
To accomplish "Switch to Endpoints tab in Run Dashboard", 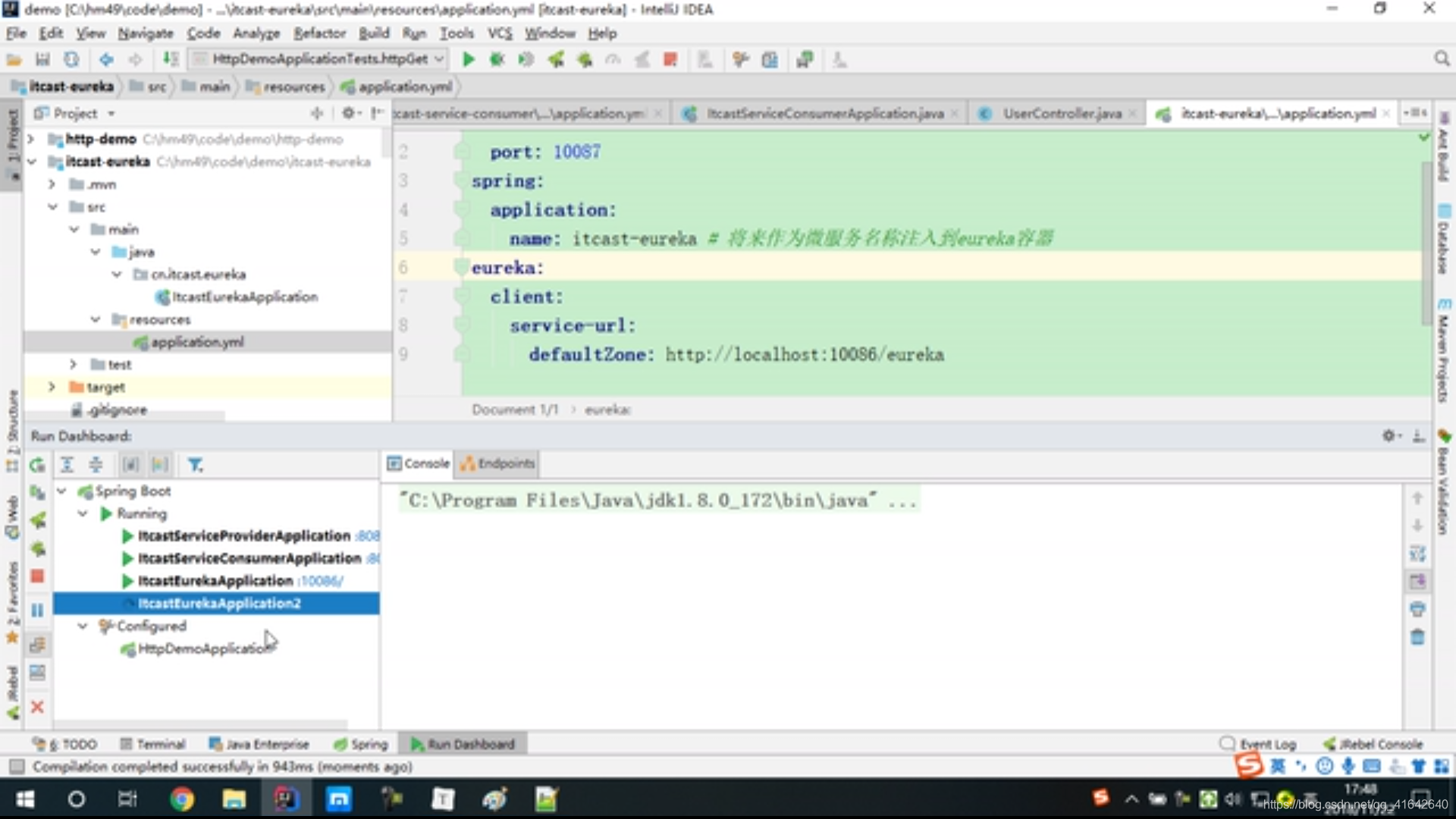I will (x=497, y=463).
